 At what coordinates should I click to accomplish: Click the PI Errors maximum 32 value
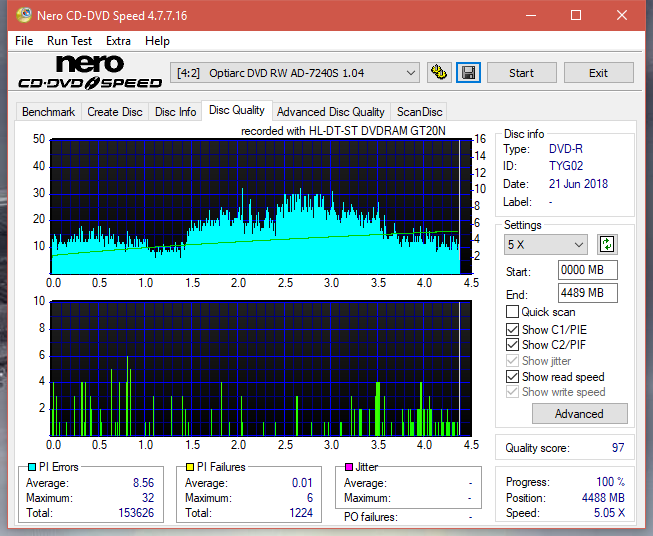click(148, 498)
